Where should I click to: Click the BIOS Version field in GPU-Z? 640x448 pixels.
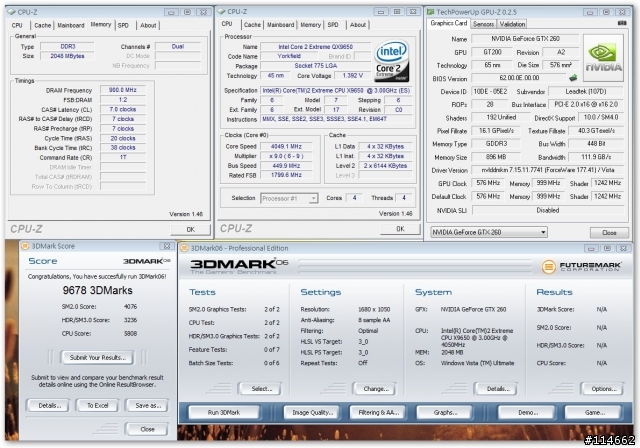pos(518,78)
